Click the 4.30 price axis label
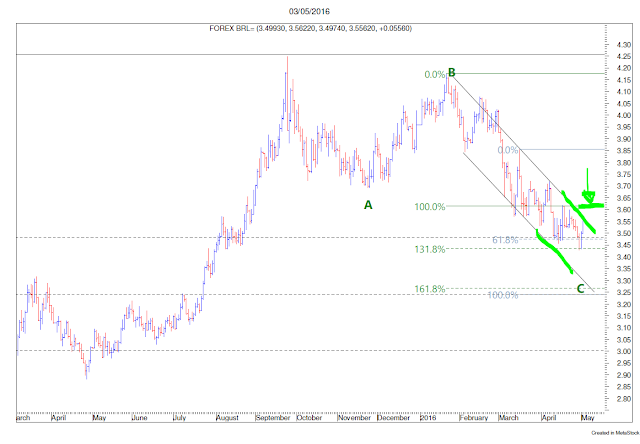Screen dimensions: 640x444 pyautogui.click(x=624, y=44)
